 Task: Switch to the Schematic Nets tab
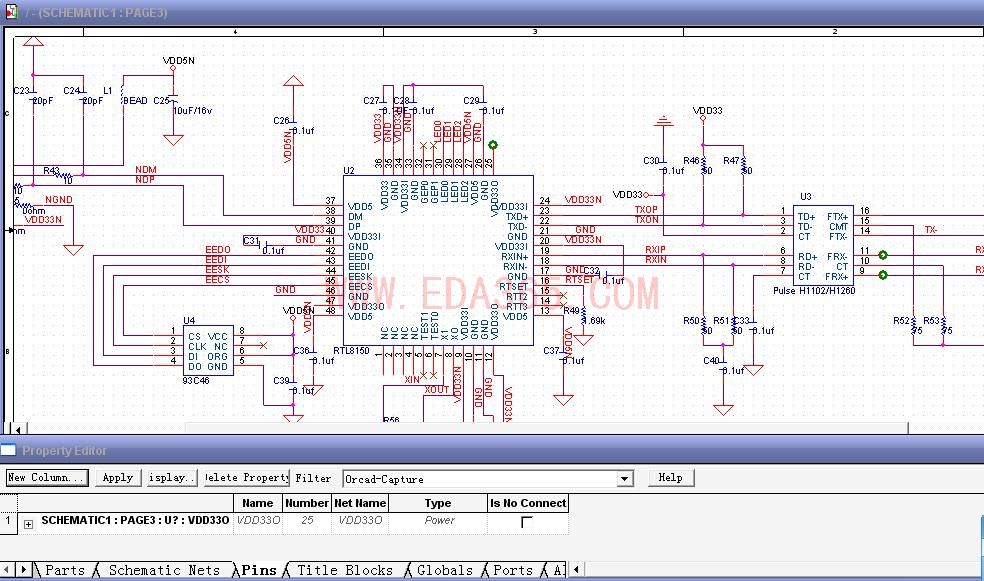[x=164, y=570]
